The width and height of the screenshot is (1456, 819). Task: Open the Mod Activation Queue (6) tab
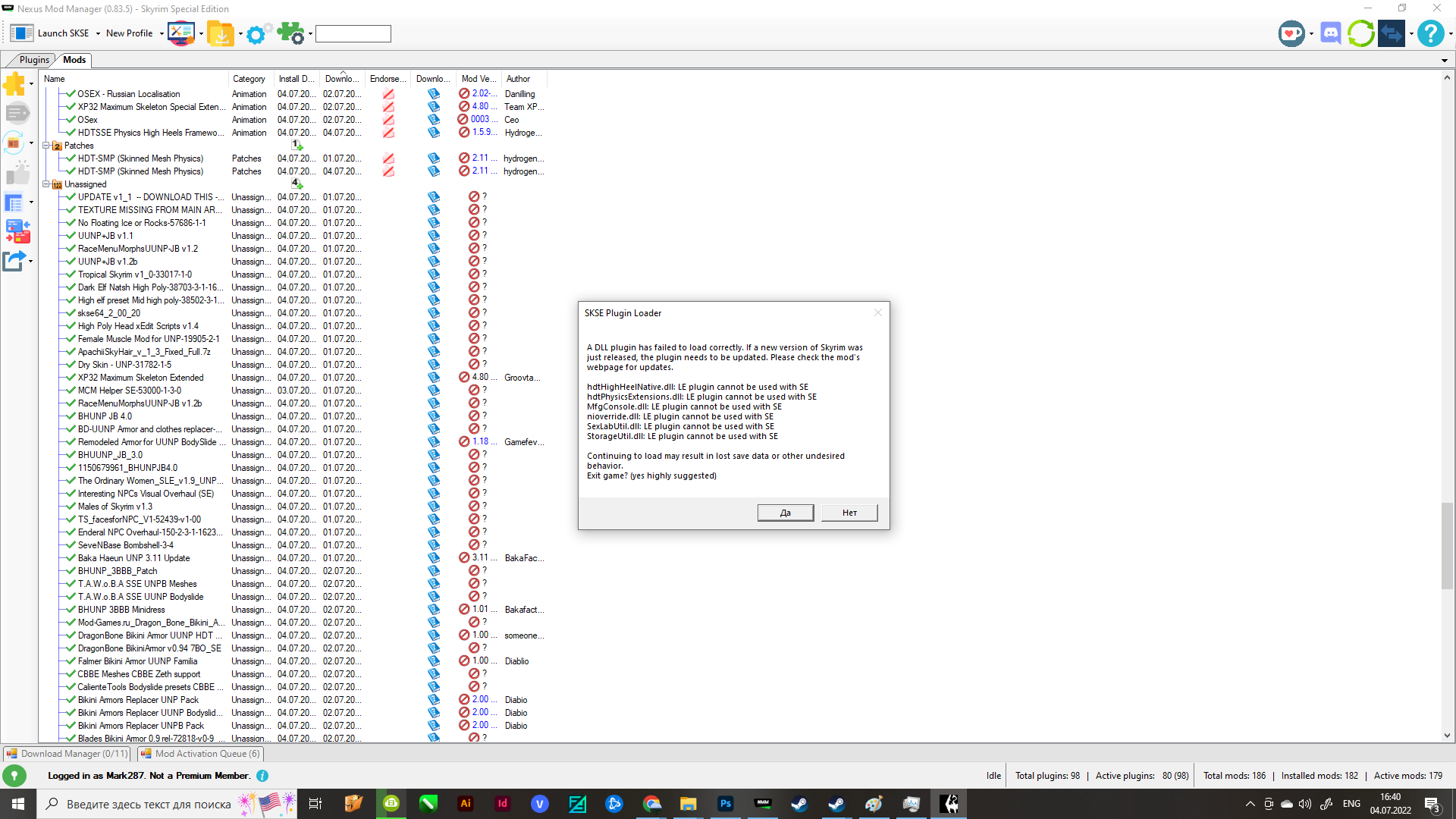200,754
